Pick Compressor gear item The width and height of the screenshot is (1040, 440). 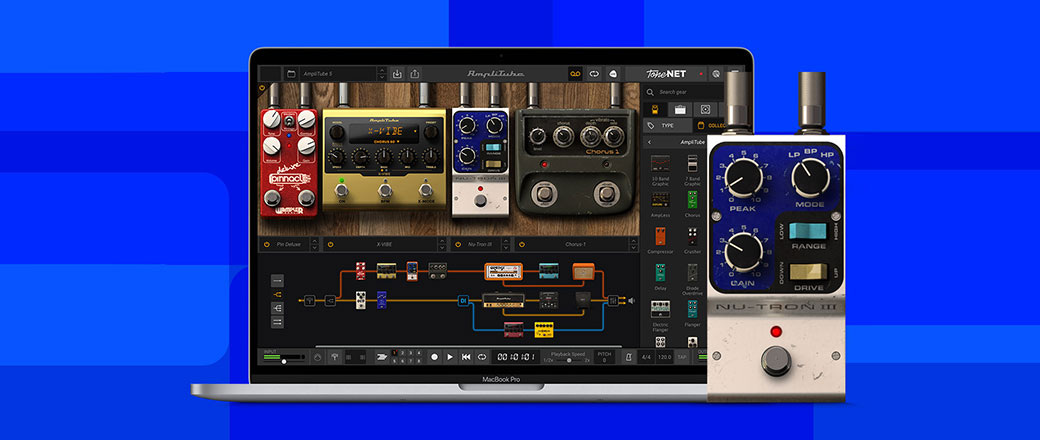pyautogui.click(x=660, y=240)
